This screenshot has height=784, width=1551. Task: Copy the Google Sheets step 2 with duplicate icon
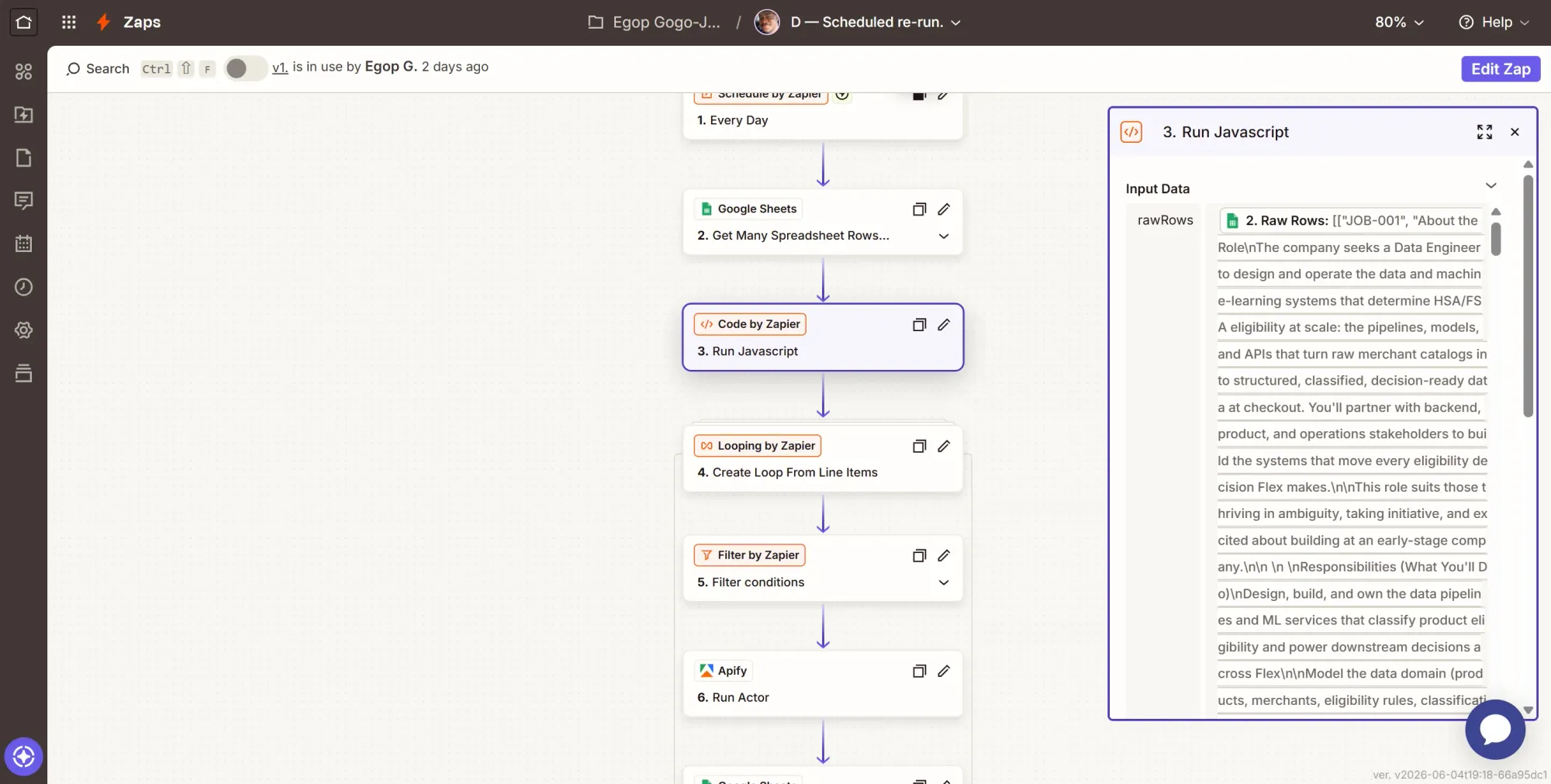[919, 209]
